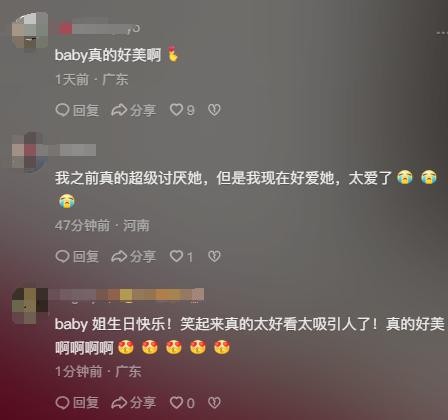Open the second commenter's blurred username
Viewport: 448px width, 420px height.
[72, 150]
